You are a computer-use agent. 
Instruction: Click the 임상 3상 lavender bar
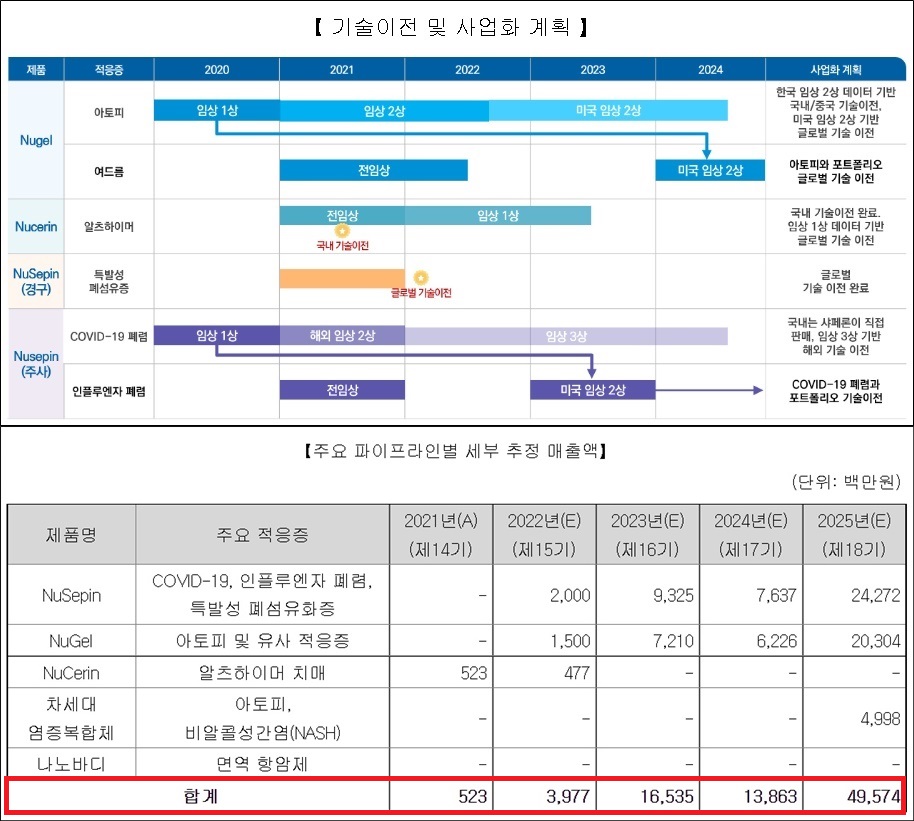pyautogui.click(x=566, y=336)
